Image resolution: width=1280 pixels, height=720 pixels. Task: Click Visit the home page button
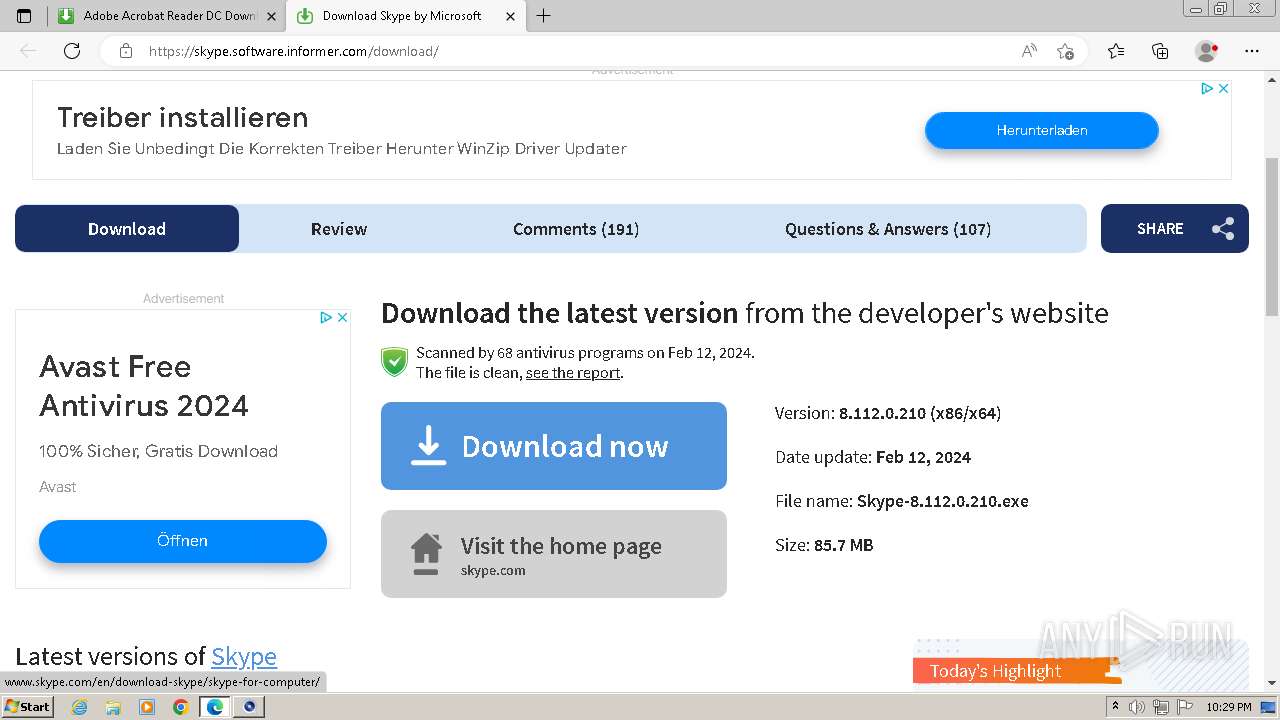pyautogui.click(x=554, y=554)
